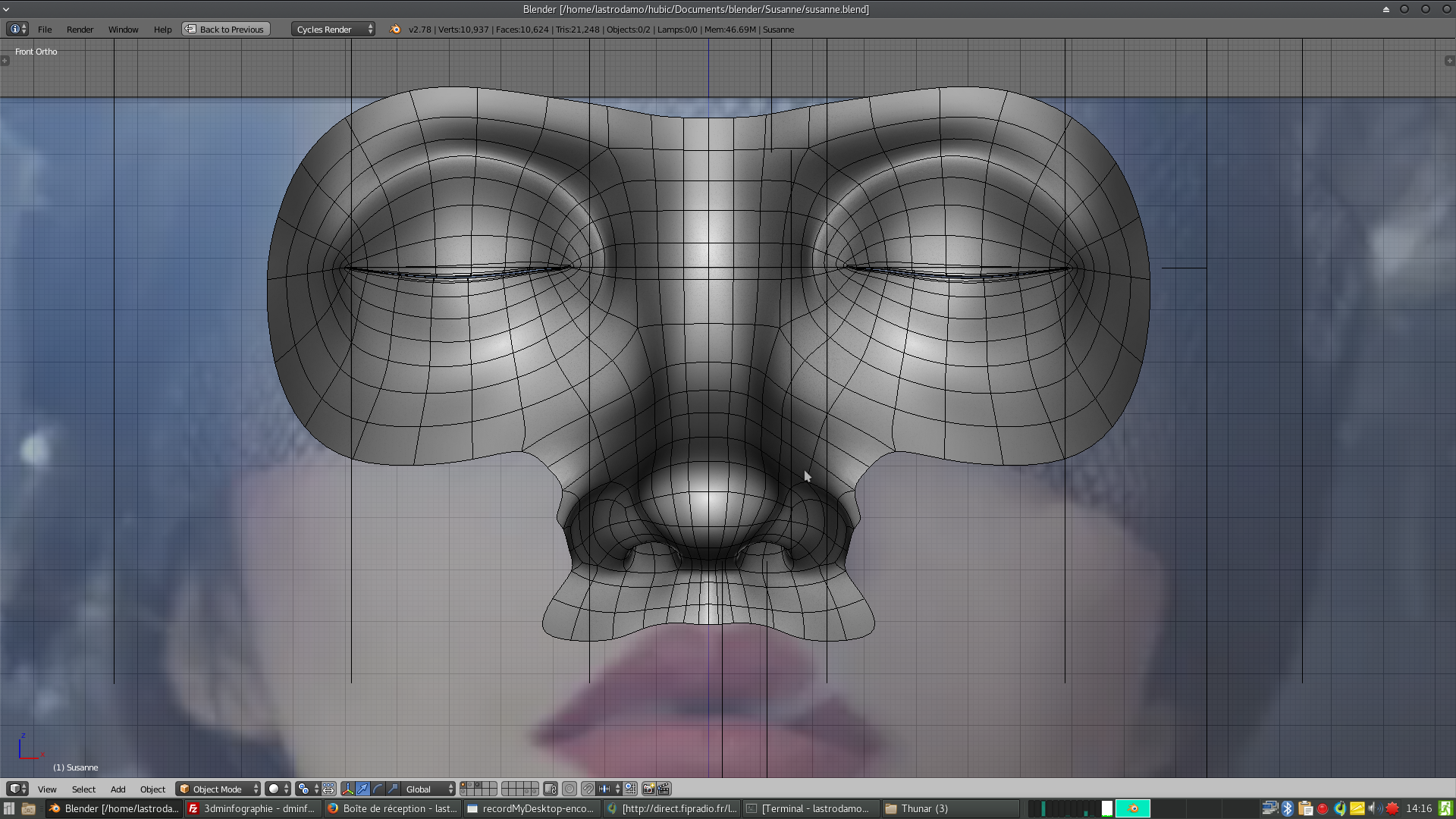The image size is (1456, 819).
Task: Enable the rotate manipulator arc
Action: pyautogui.click(x=378, y=789)
